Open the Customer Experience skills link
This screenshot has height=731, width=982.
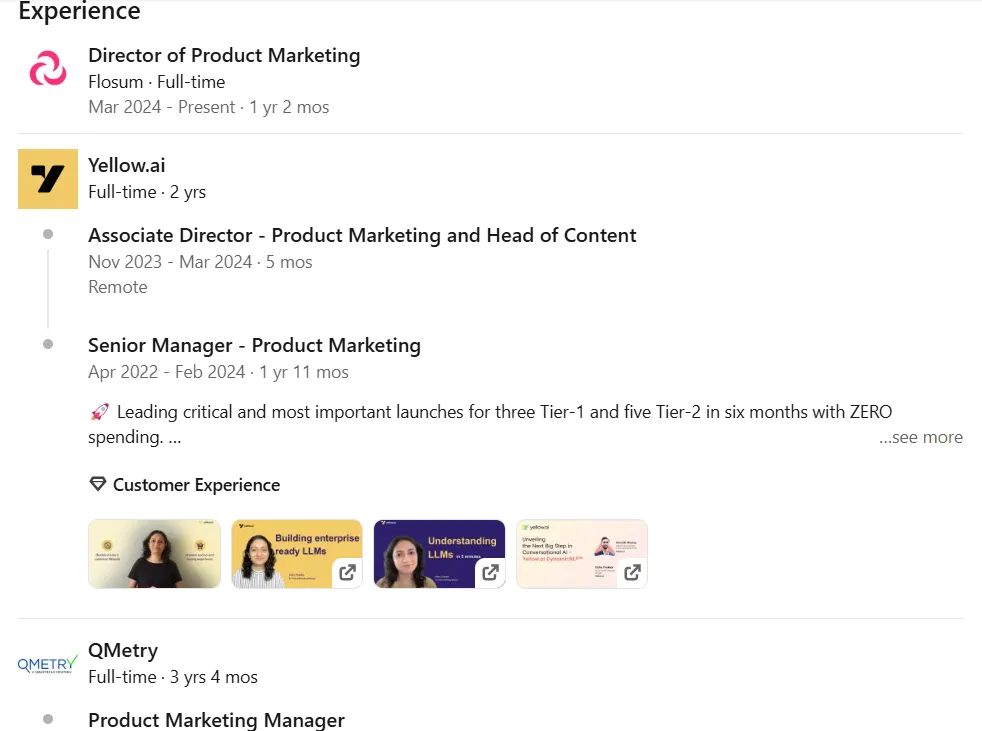click(196, 485)
